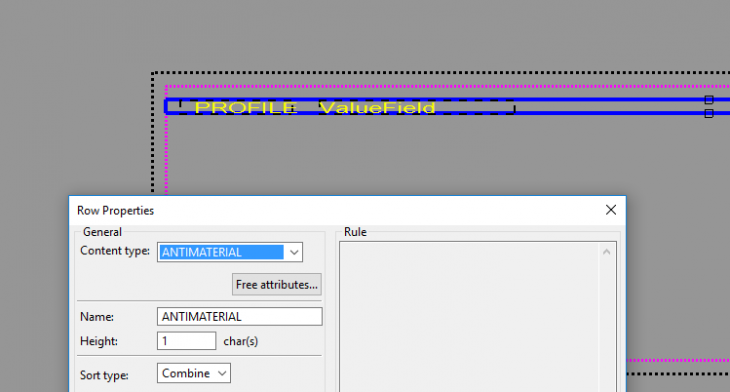The image size is (730, 392).
Task: Click the Height input field
Action: (x=186, y=341)
